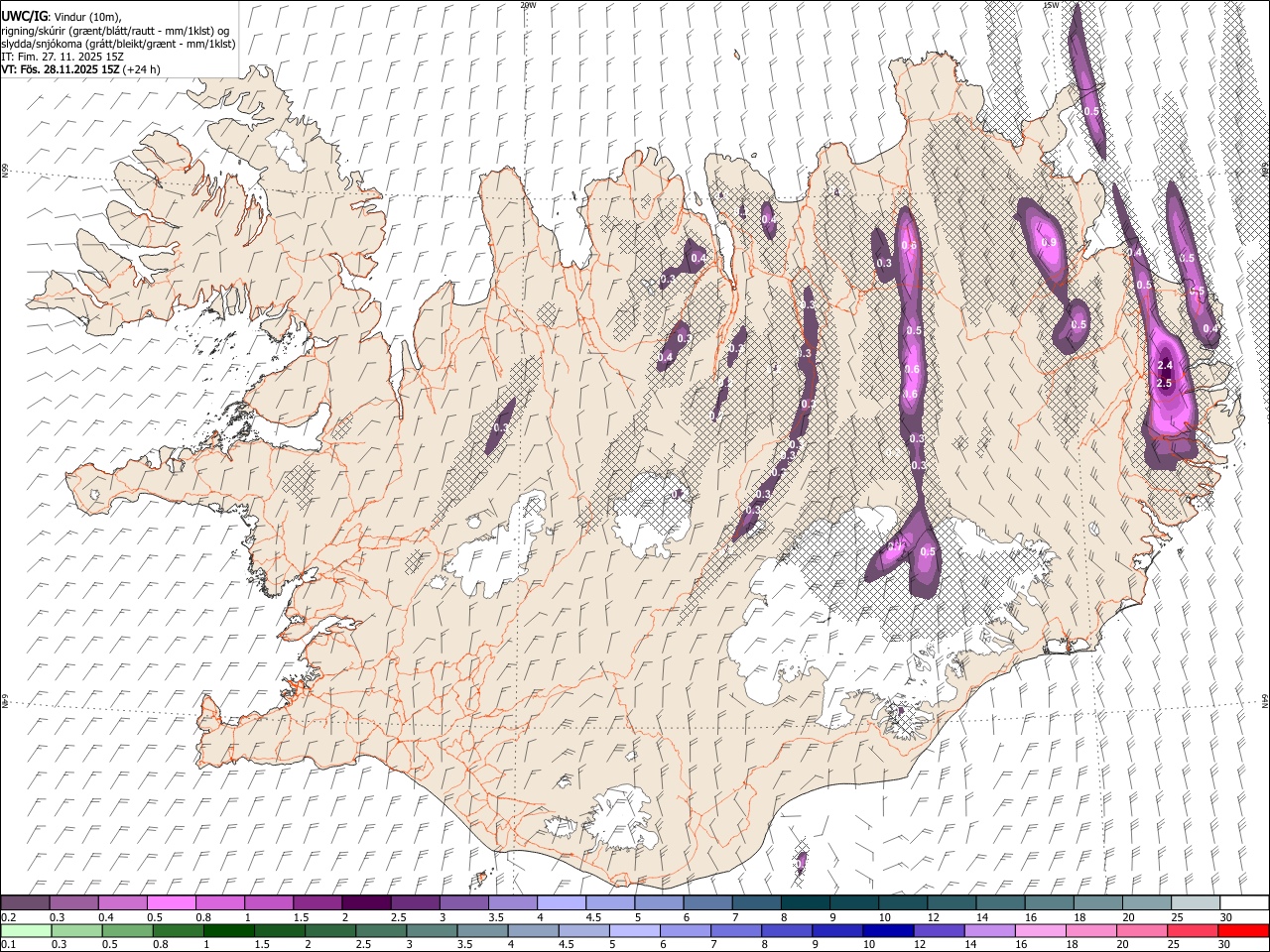
Task: Select the 'IT: Fim. 27. 11. 2025 15Z' line
Action: (63, 57)
